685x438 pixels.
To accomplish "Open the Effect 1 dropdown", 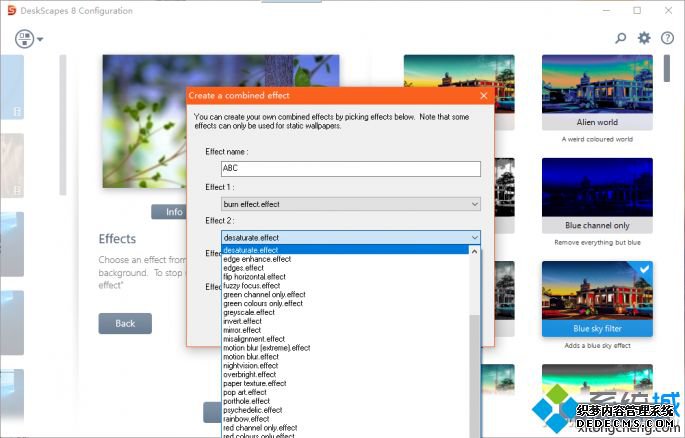I will [x=351, y=204].
